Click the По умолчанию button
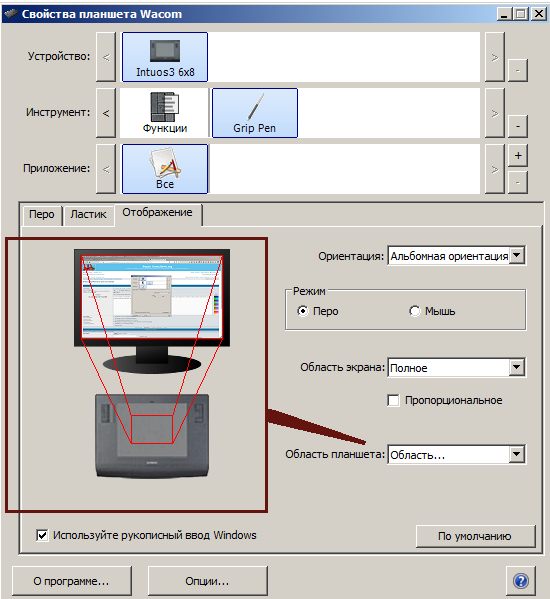Screen dimensions: 550x599 [x=476, y=536]
